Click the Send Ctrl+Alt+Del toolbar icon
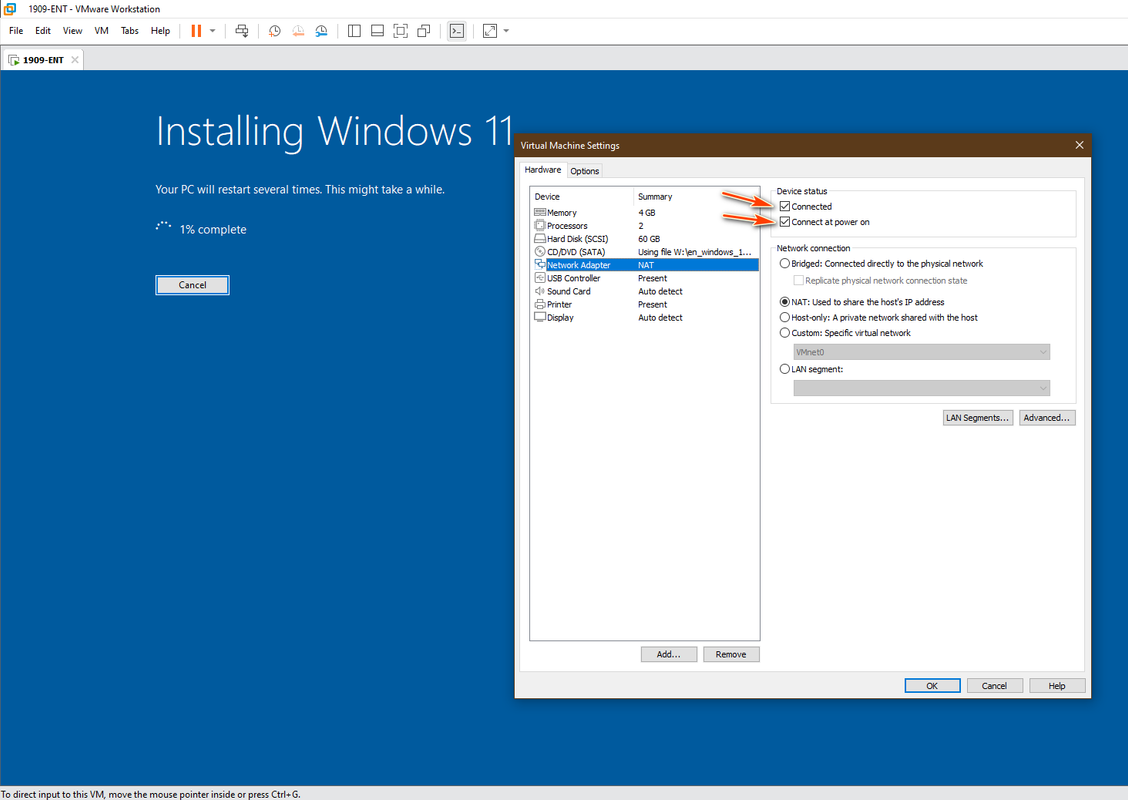The width and height of the screenshot is (1128, 800). [x=242, y=31]
